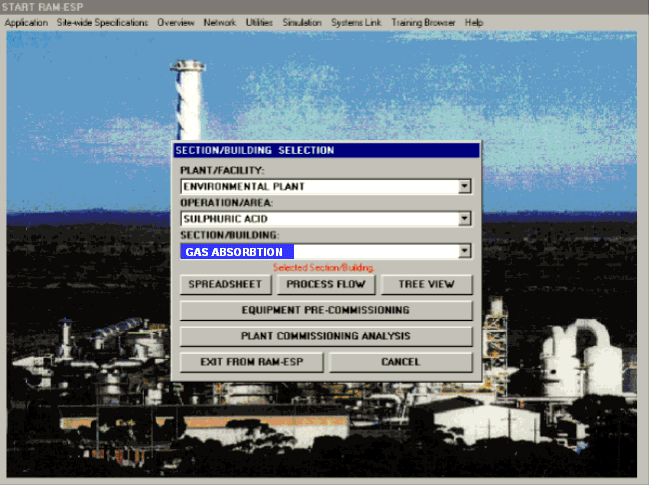Click the SECTION/BUILDING label
The image size is (649, 485).
[229, 235]
